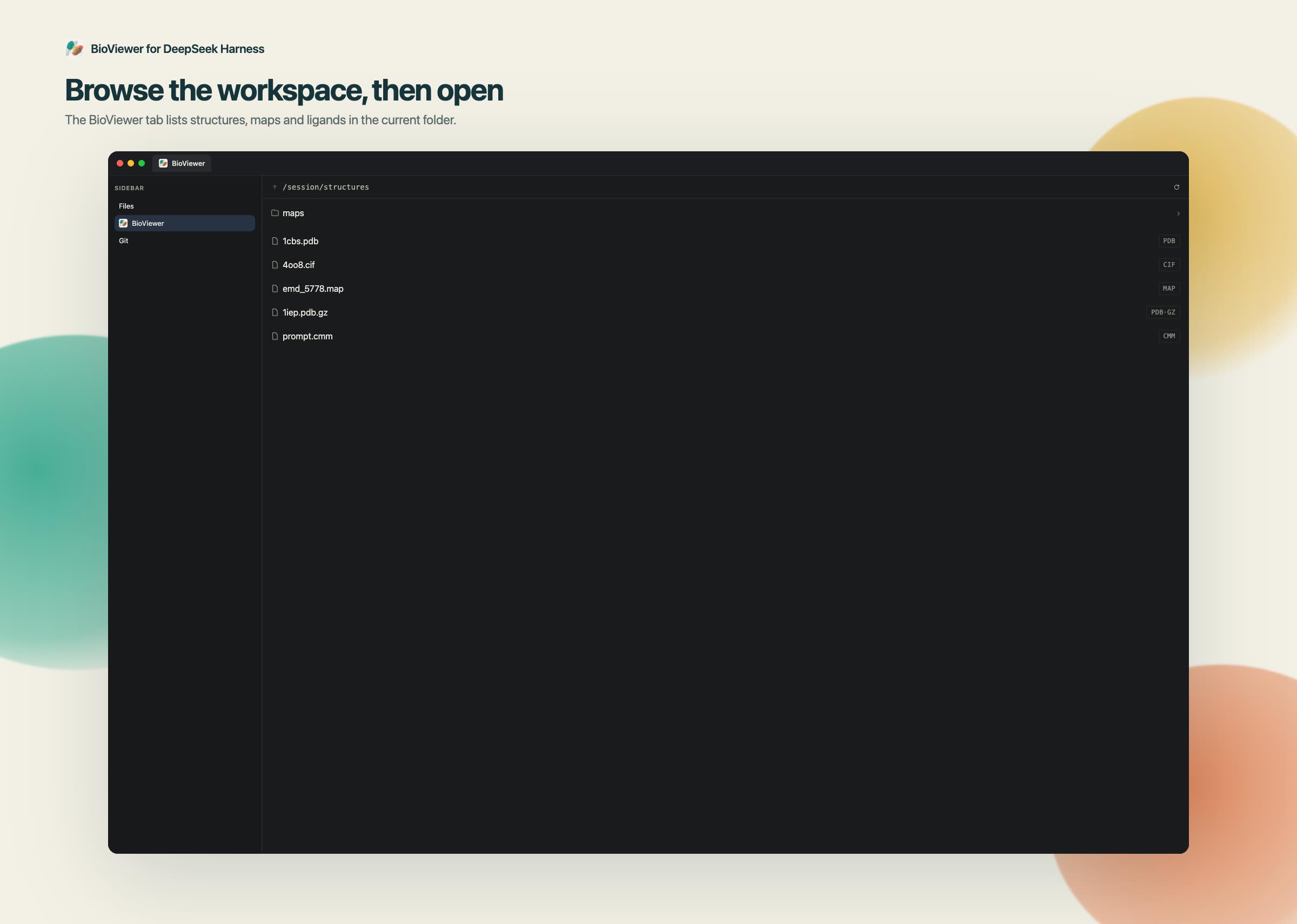Image resolution: width=1297 pixels, height=924 pixels.
Task: Click the PDB type badge
Action: click(x=1169, y=241)
